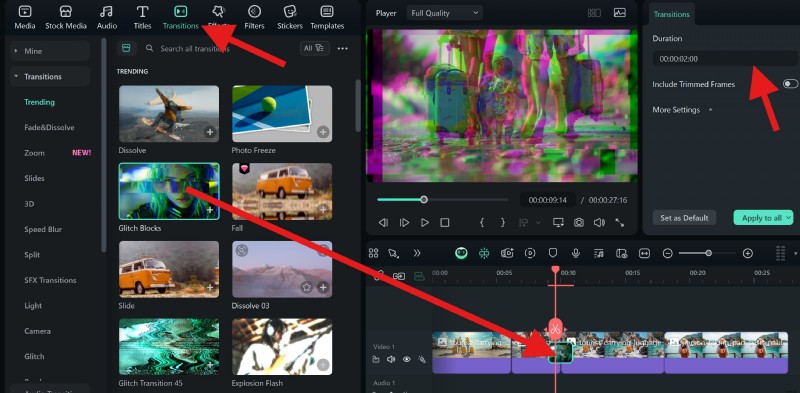
Task: Select Trending transitions category
Action: [x=39, y=102]
